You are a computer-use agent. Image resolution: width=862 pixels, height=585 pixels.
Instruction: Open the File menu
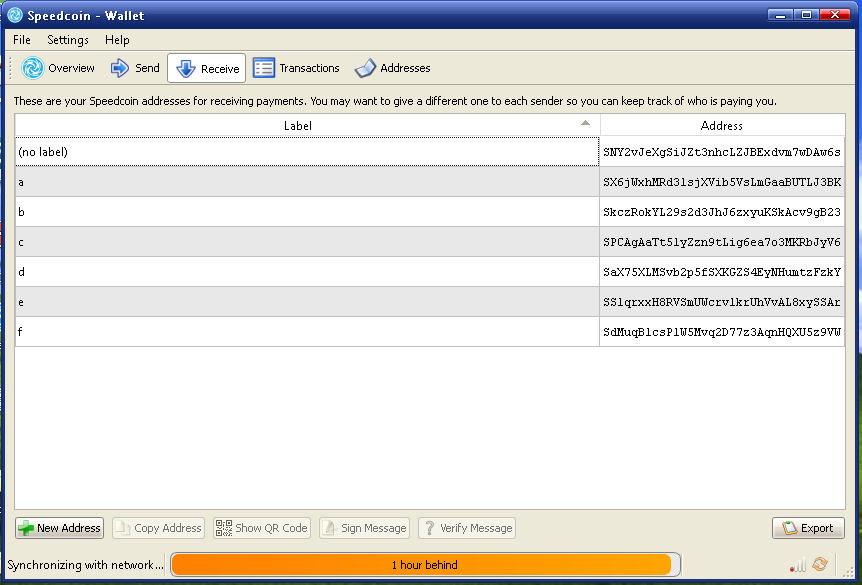(x=22, y=40)
